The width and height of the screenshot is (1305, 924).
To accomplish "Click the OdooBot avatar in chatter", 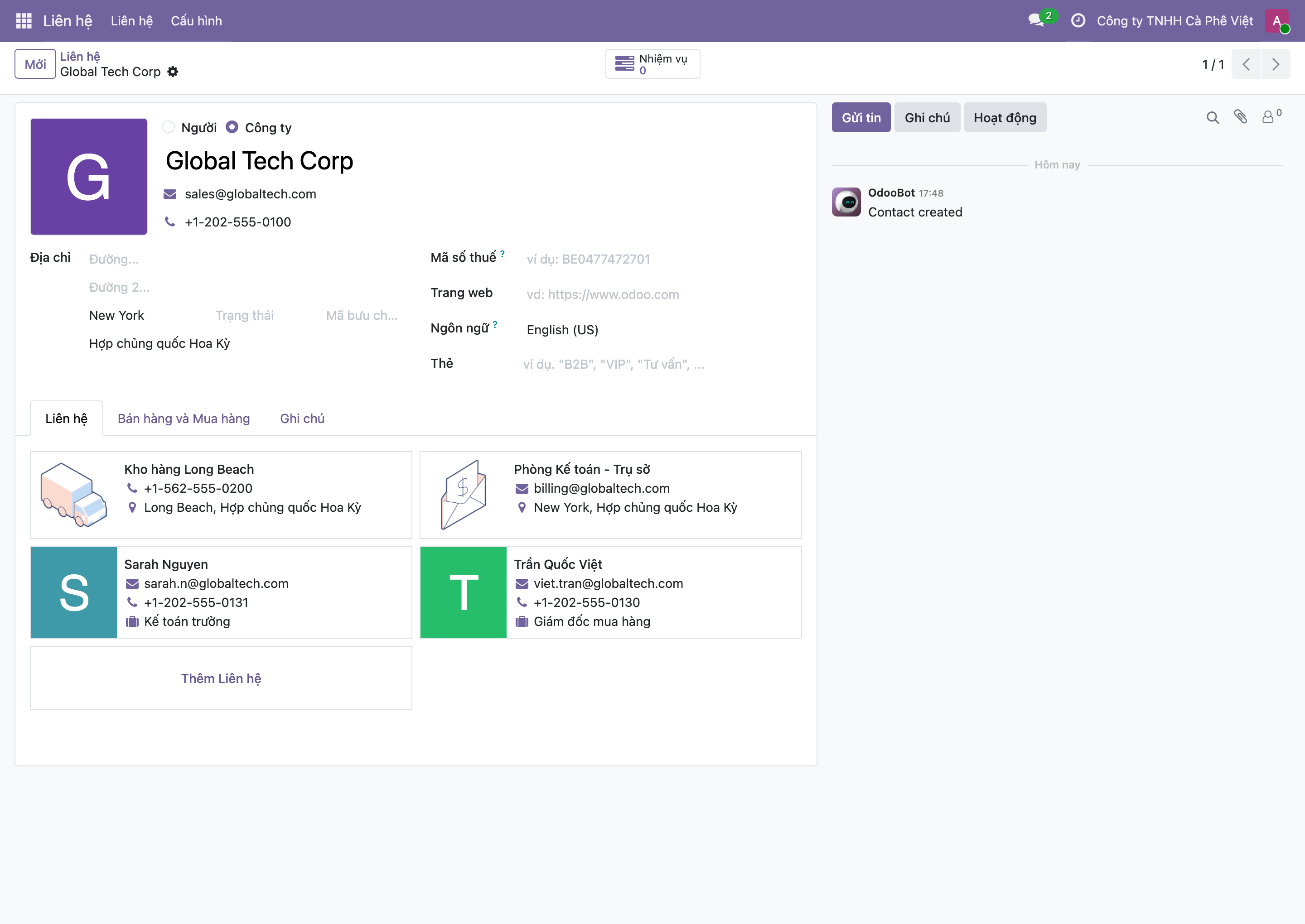I will tap(846, 202).
